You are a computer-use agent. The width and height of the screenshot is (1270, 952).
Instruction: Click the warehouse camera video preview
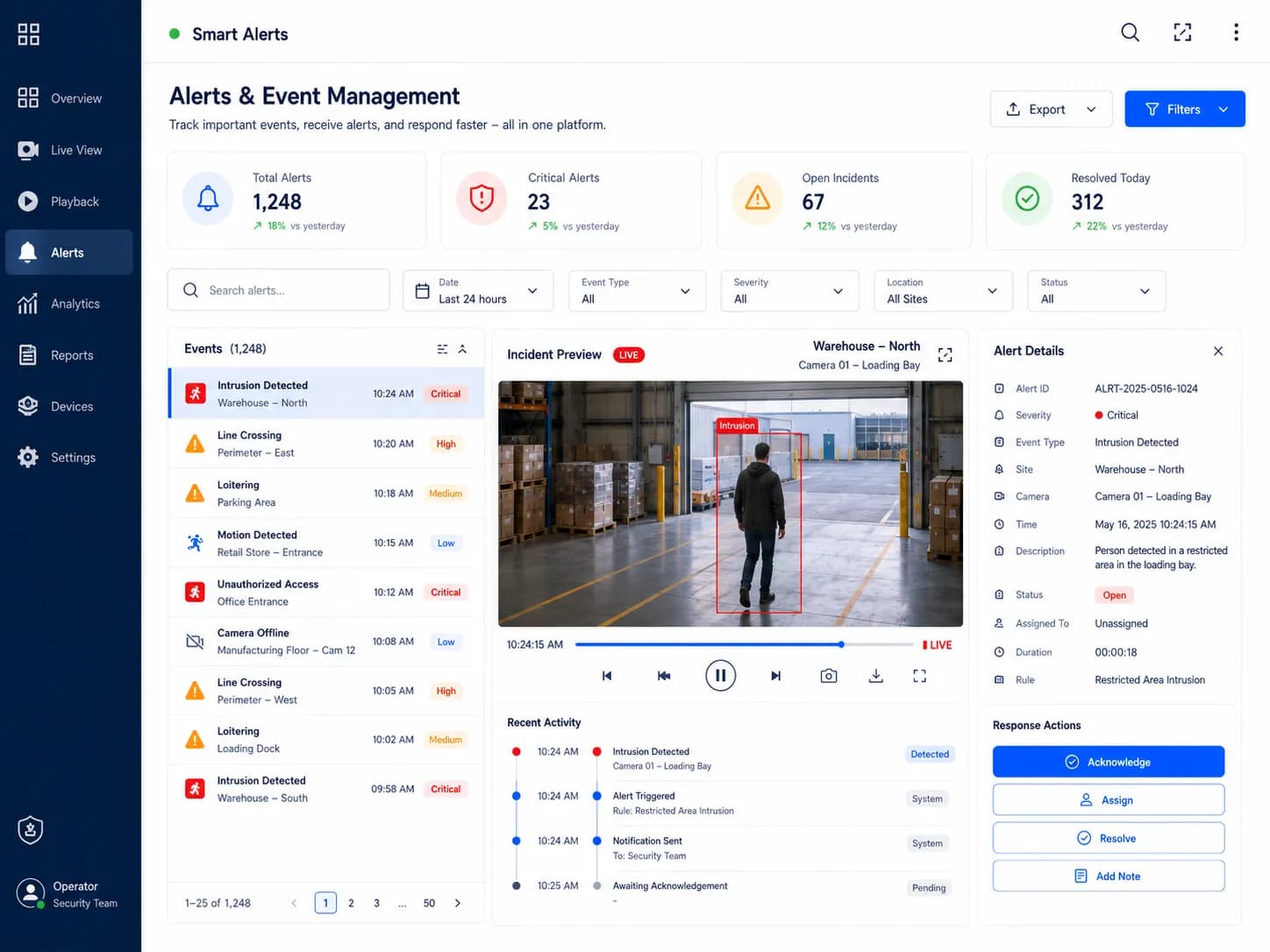[731, 503]
